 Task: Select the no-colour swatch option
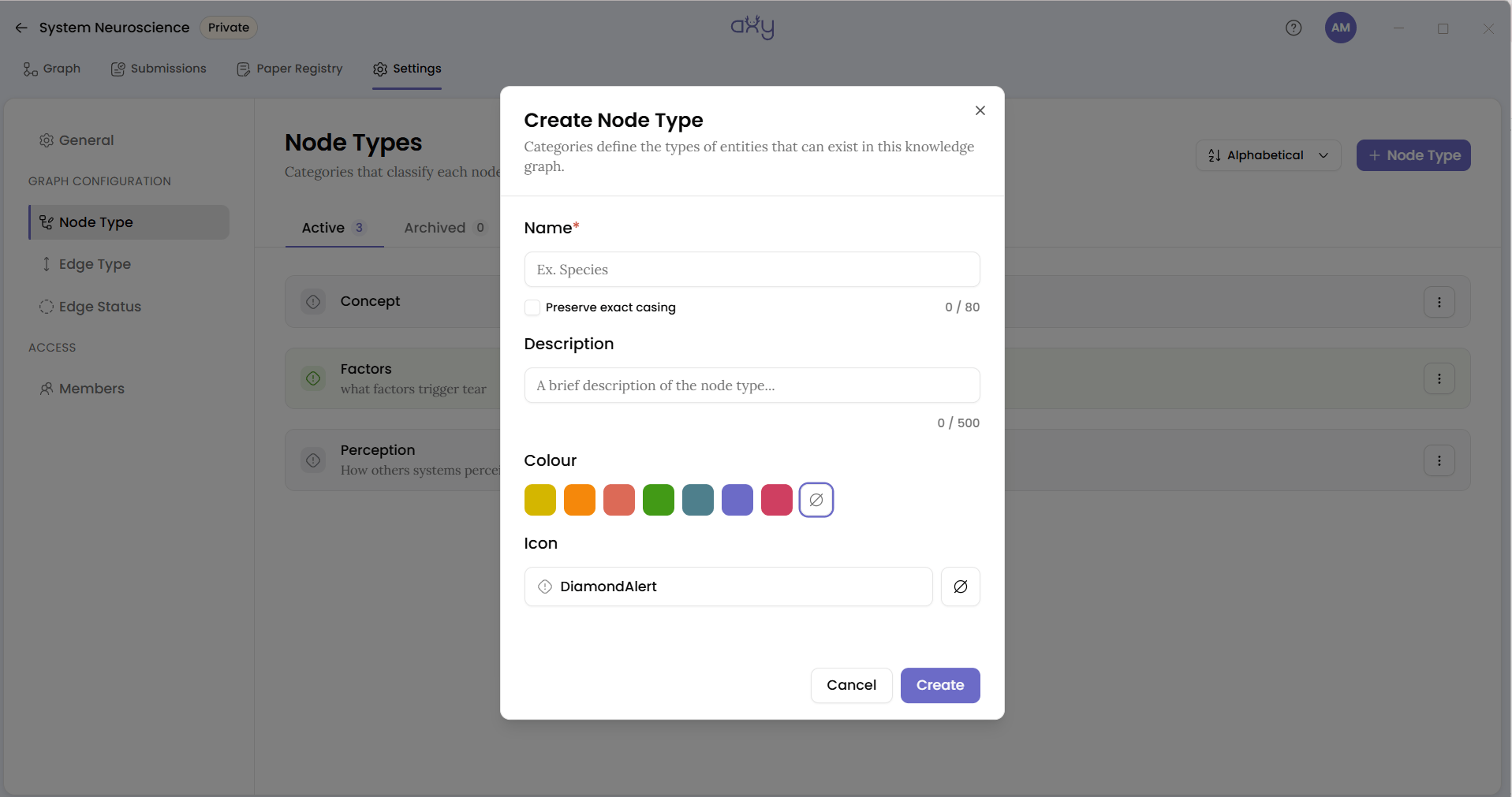pos(816,500)
